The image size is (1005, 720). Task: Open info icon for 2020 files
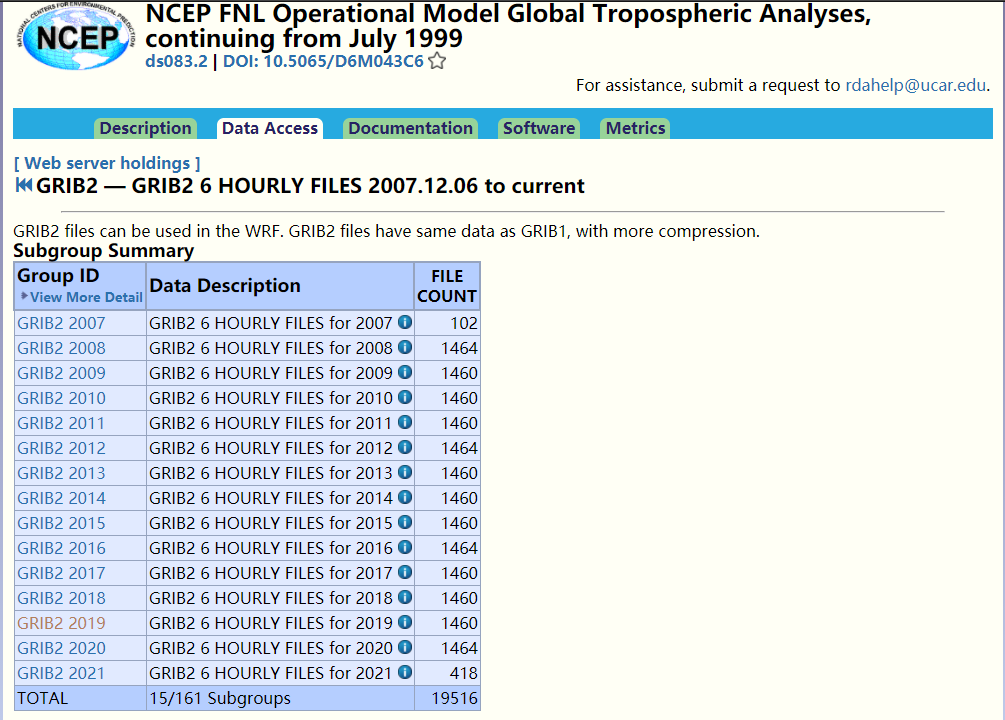[x=405, y=647]
